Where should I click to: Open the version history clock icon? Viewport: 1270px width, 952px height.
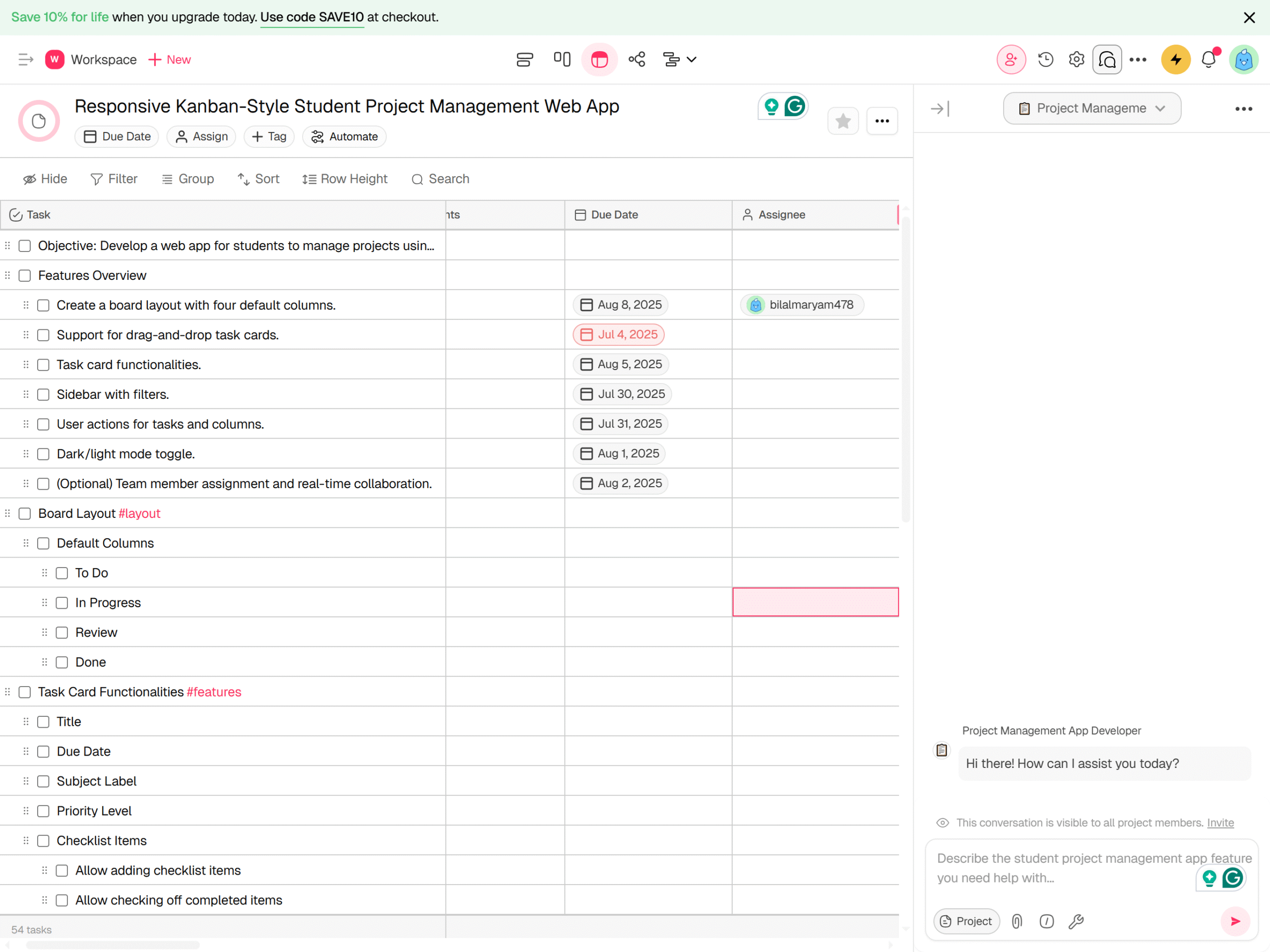1045,59
